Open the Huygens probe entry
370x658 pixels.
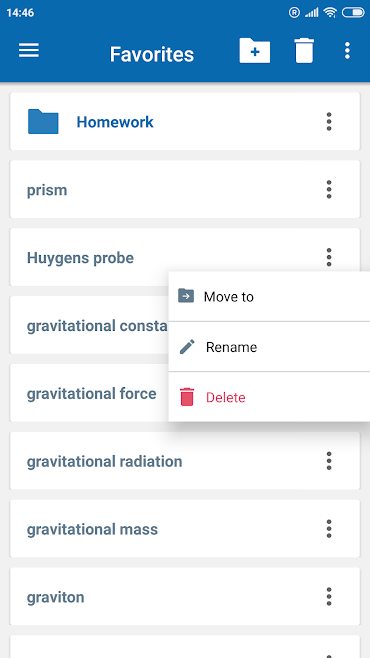tap(185, 257)
